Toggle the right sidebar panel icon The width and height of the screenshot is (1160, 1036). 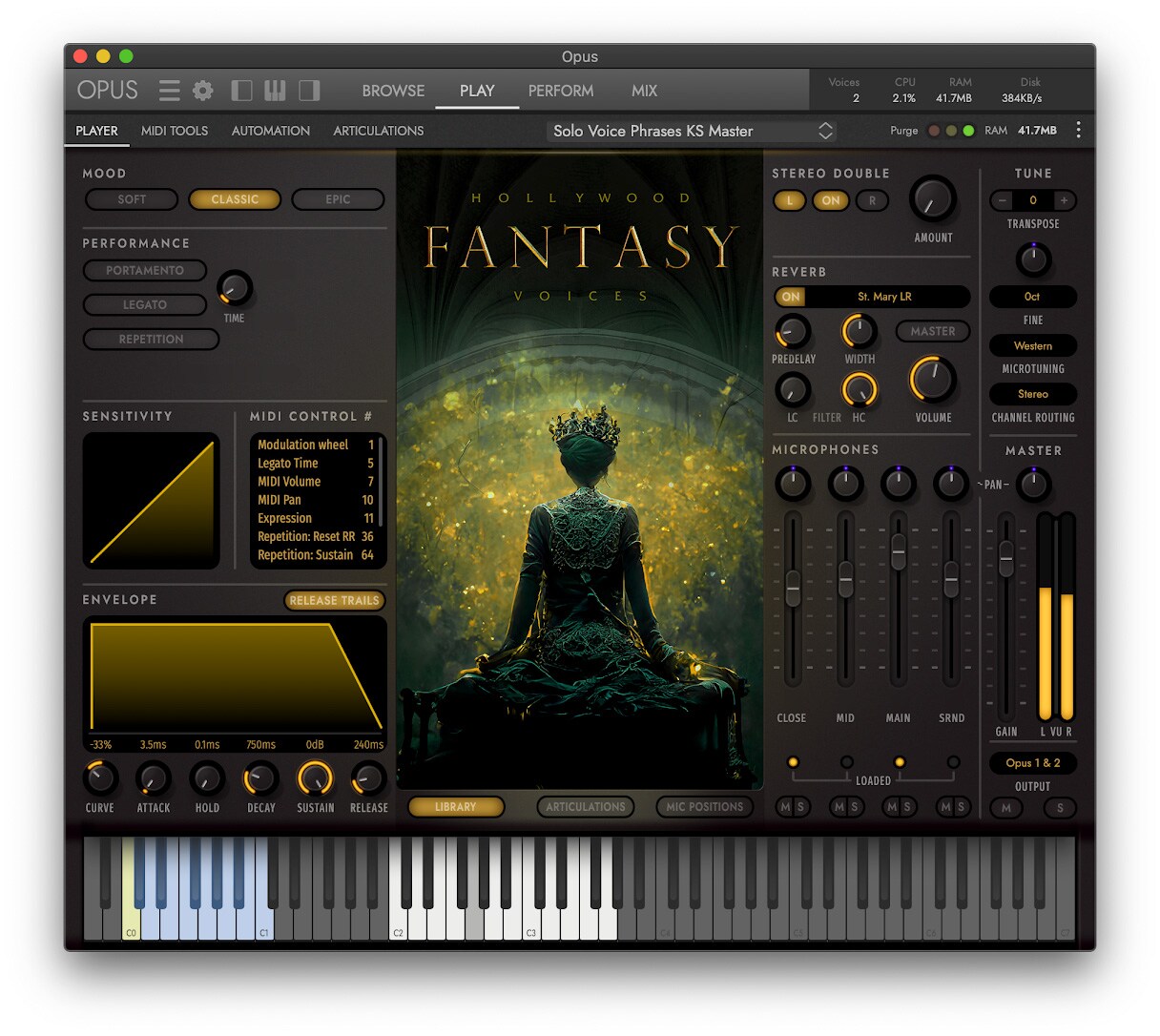[309, 91]
